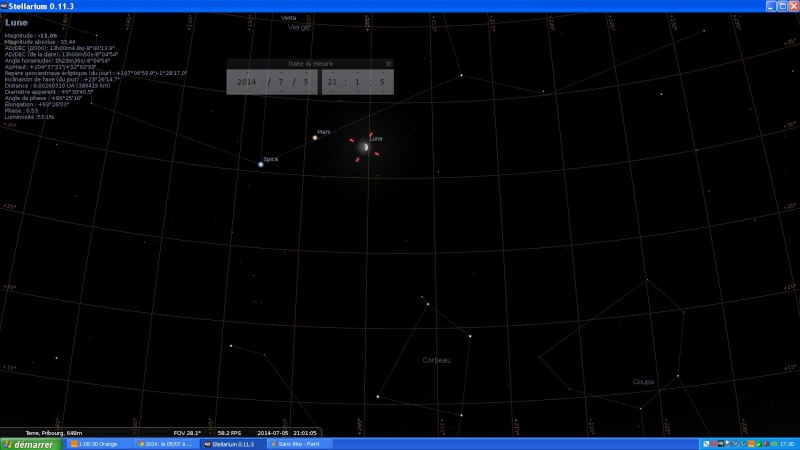The width and height of the screenshot is (800, 450).
Task: Click the Vesta label at the top
Action: point(288,18)
